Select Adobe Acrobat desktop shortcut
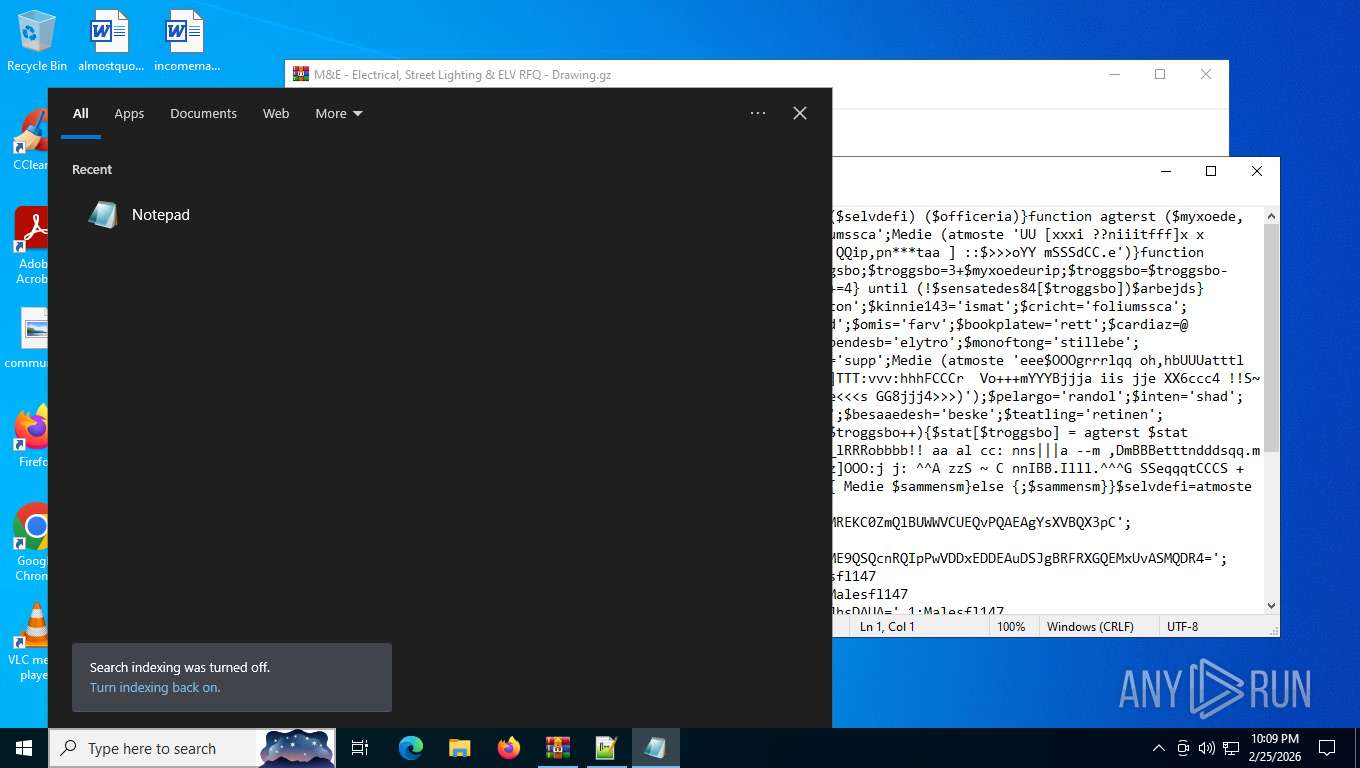 [30, 246]
